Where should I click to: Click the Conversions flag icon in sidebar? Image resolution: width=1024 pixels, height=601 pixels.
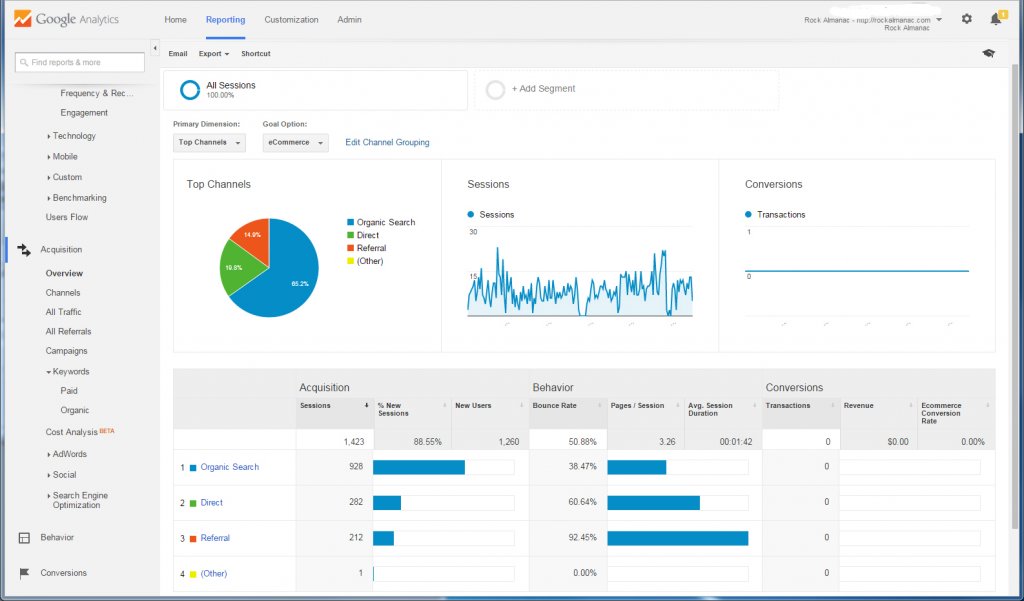(24, 573)
